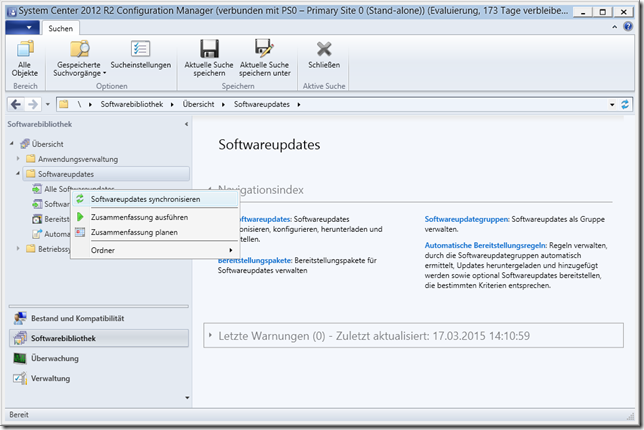Expand the Betriebssysteme tree node
Viewport: 644px width, 430px height.
pyautogui.click(x=18, y=248)
